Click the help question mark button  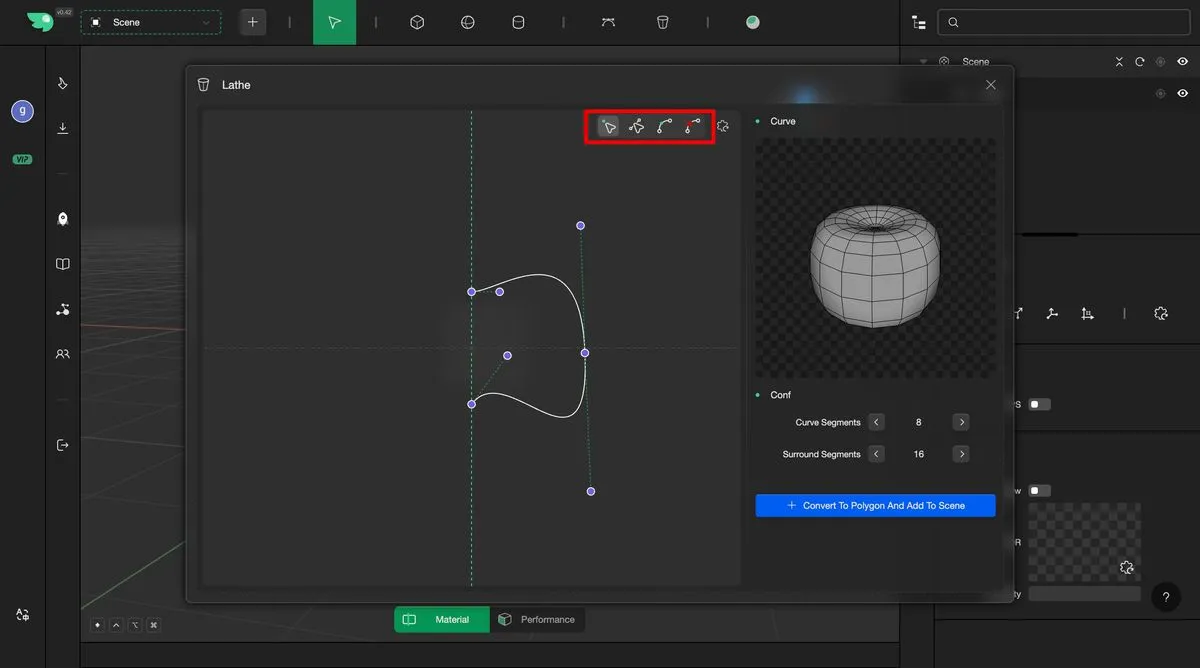pyautogui.click(x=1165, y=597)
